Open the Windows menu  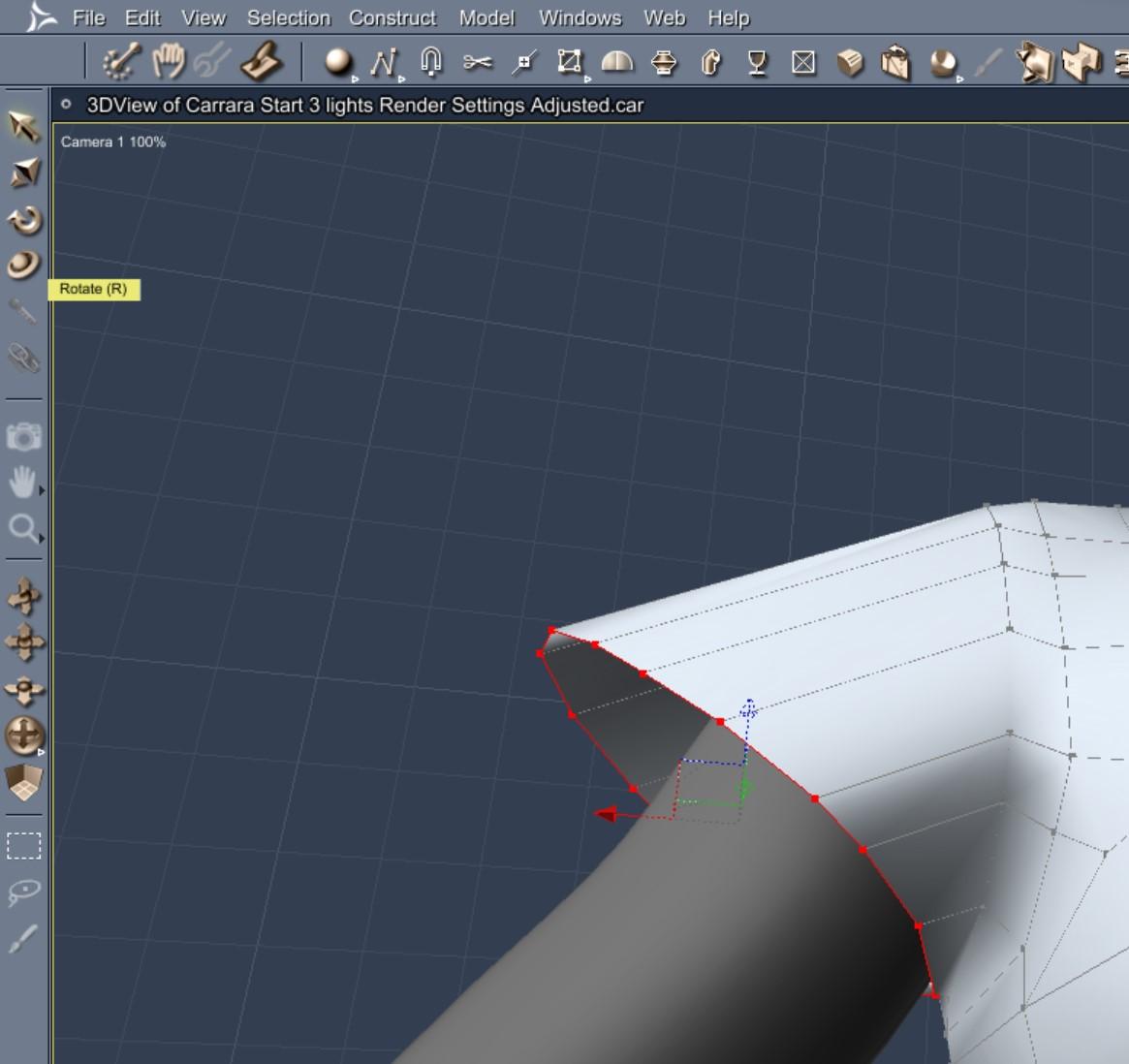click(580, 18)
